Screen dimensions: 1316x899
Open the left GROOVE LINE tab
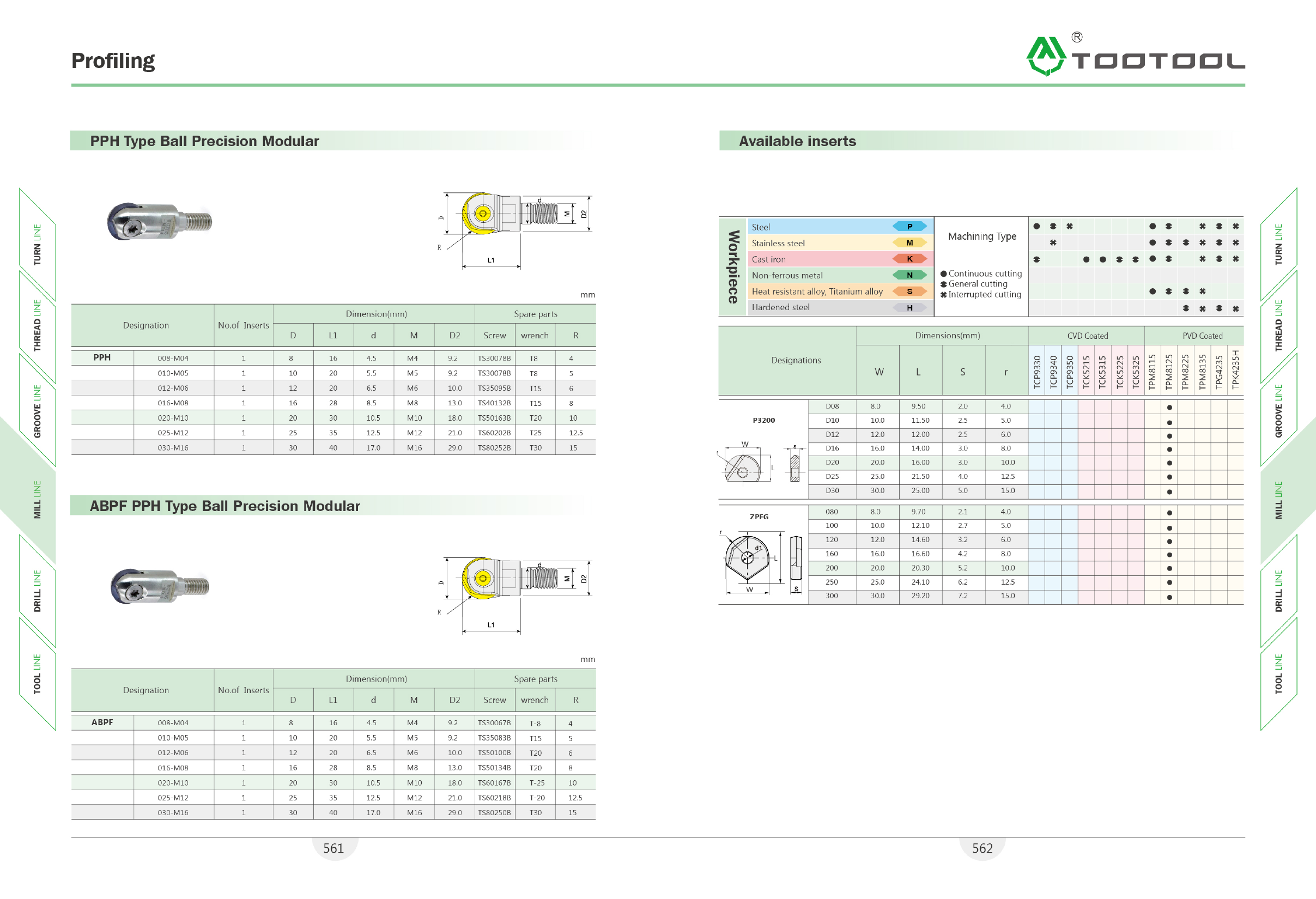(x=38, y=411)
